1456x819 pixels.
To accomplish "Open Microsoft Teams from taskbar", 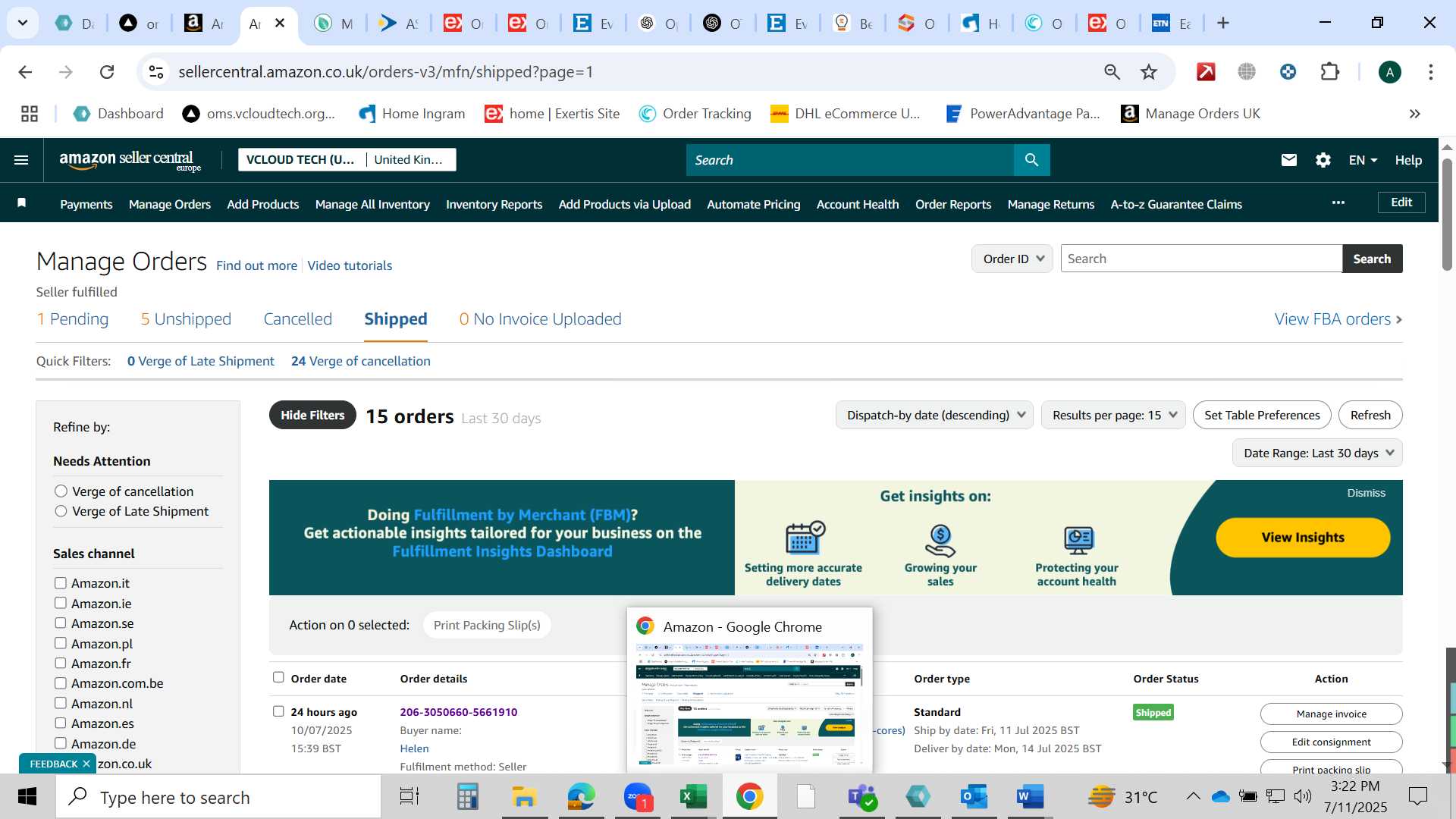I will [862, 797].
